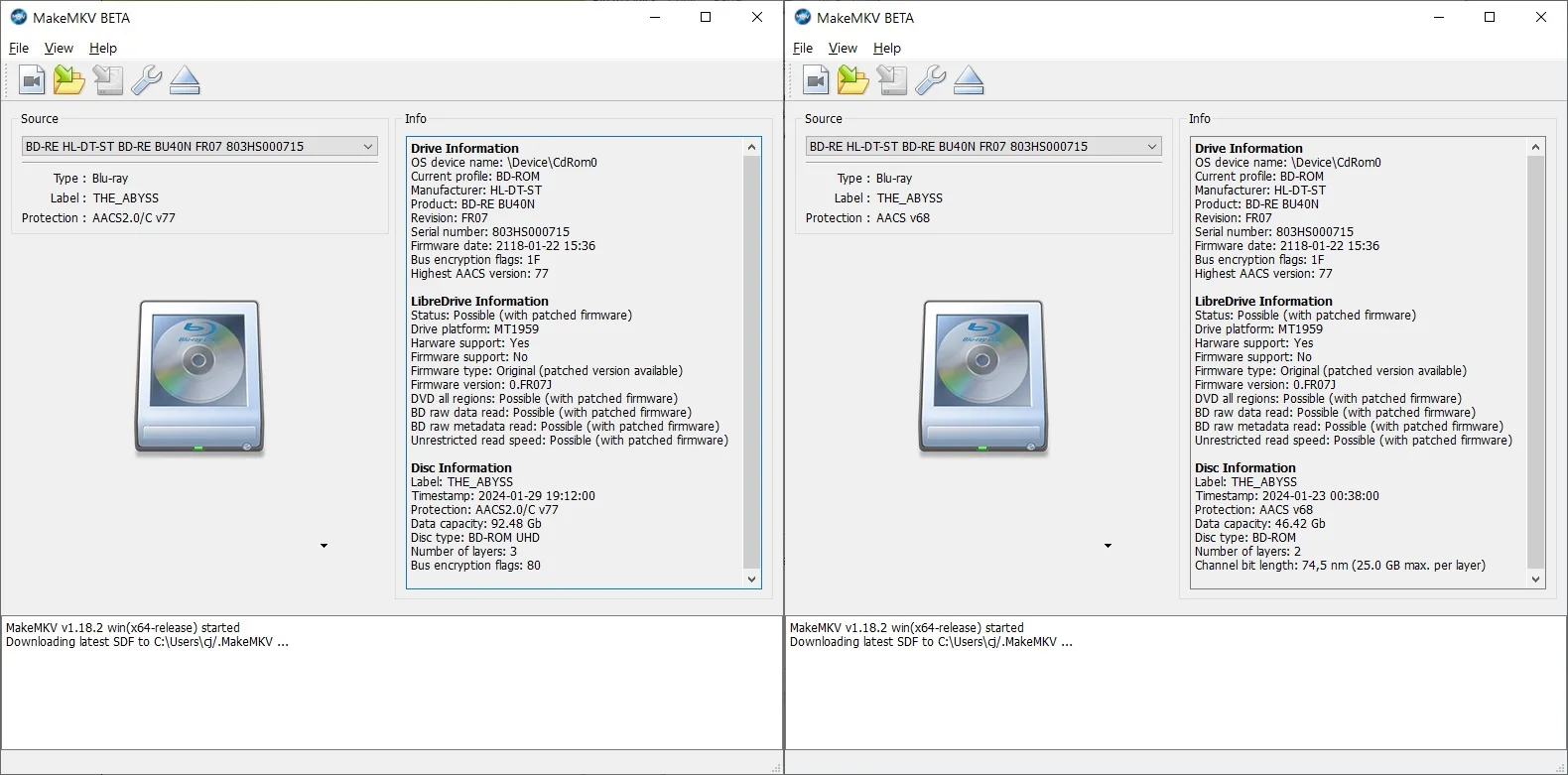The image size is (1568, 775).
Task: Click the large Blu-ray drive image in right window
Action: [983, 378]
